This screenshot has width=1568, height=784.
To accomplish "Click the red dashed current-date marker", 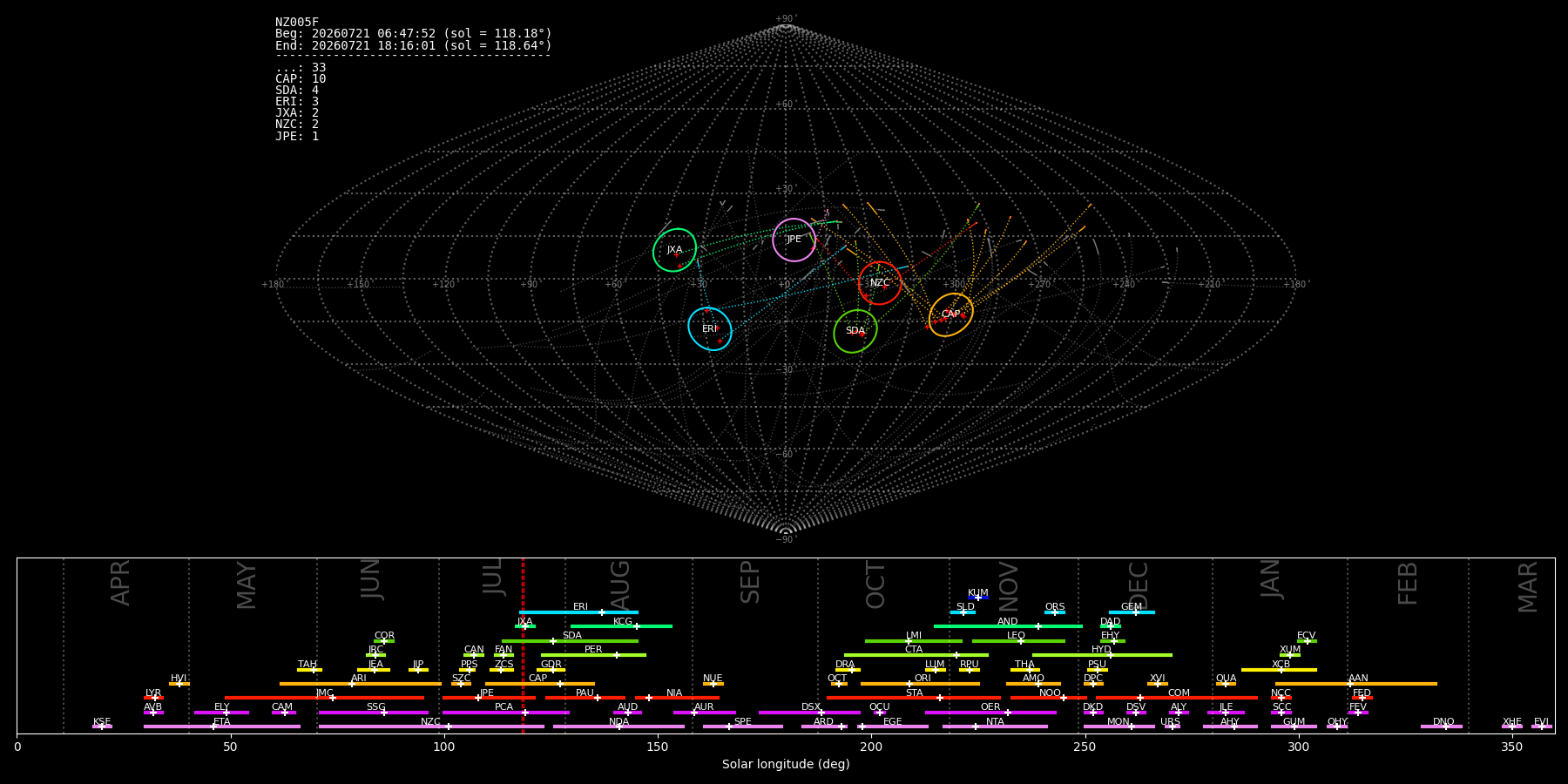I will tap(523, 645).
